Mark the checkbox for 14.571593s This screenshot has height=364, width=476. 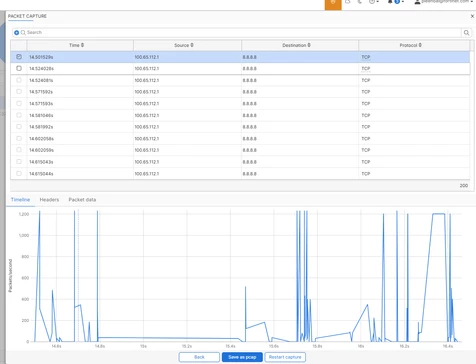click(19, 103)
